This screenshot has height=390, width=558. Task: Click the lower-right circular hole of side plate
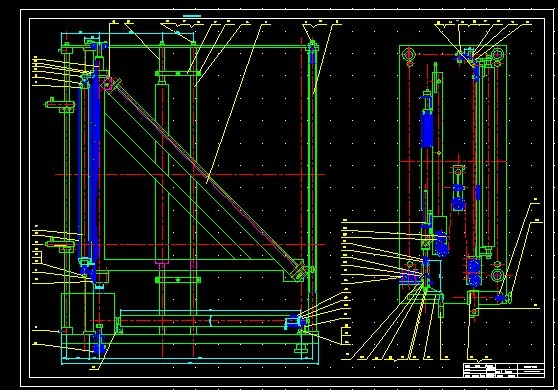[x=497, y=275]
